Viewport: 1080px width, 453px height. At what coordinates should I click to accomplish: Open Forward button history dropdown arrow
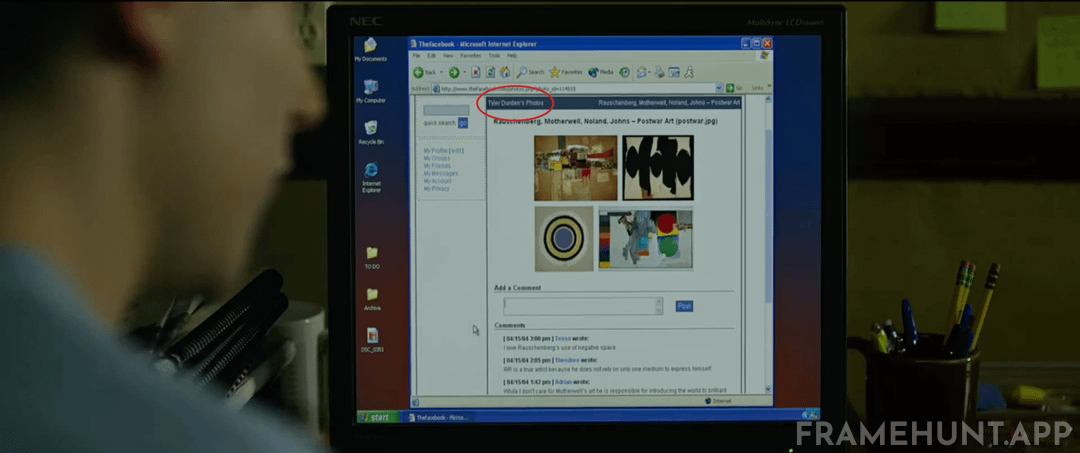click(x=465, y=72)
